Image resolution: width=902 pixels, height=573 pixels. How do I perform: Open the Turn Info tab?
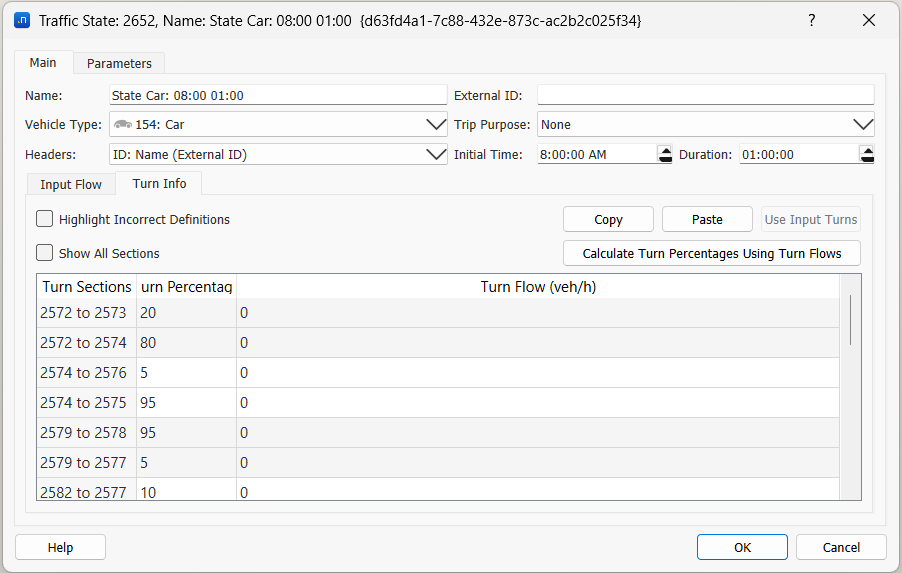160,184
